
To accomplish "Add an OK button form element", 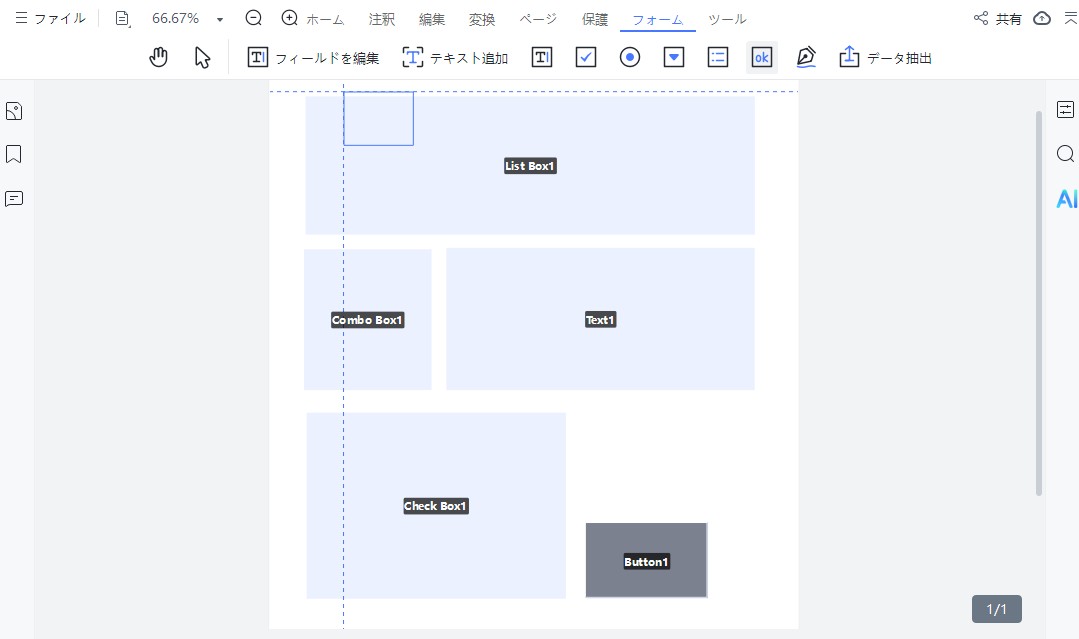I will 761,57.
